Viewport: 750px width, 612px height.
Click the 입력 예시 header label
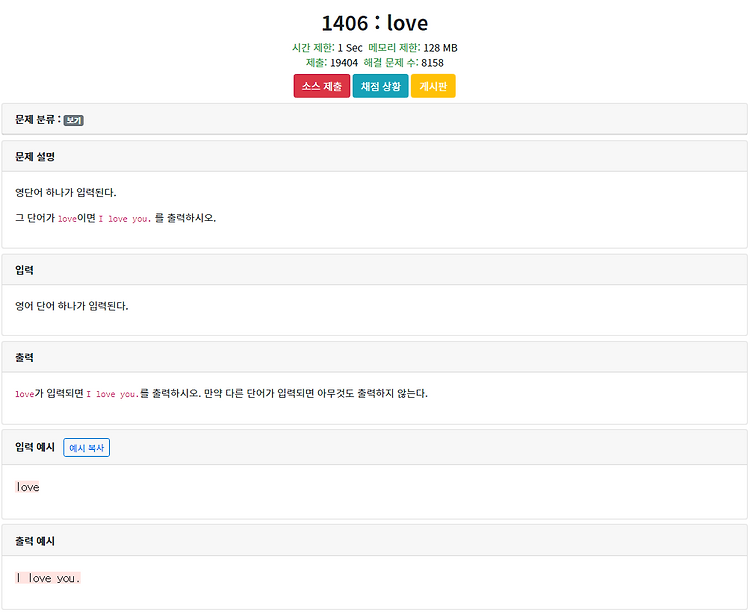click(35, 447)
